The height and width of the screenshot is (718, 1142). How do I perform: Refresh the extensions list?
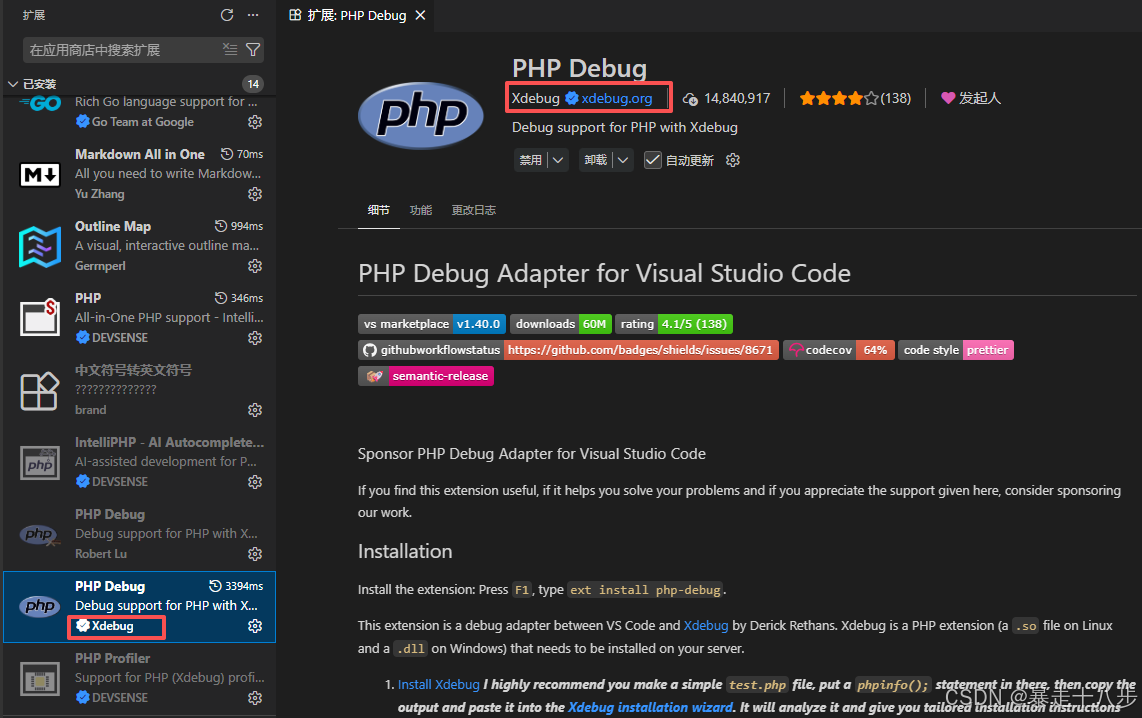pyautogui.click(x=227, y=15)
